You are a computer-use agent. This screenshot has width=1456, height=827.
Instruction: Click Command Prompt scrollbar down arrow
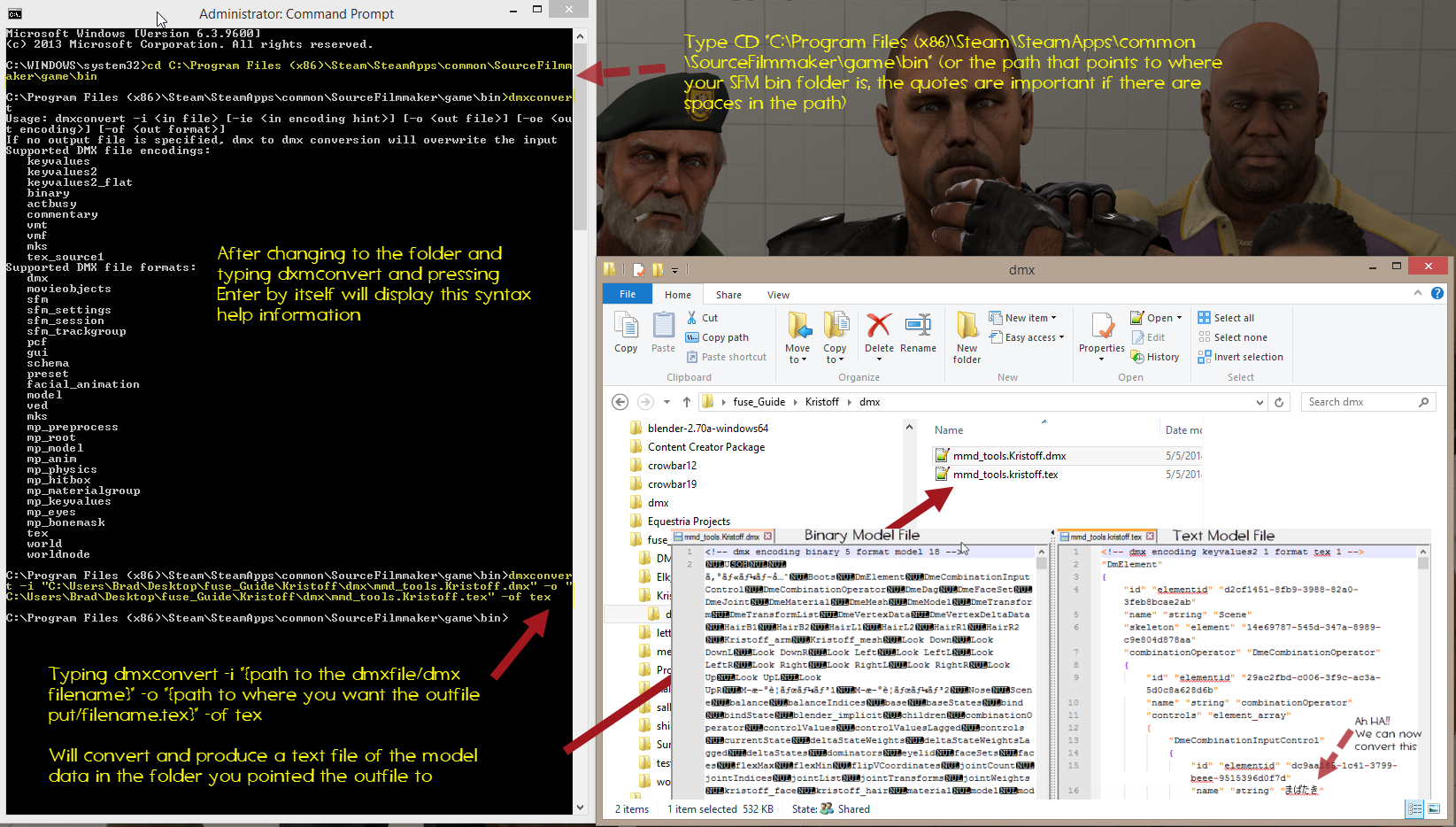coord(580,808)
